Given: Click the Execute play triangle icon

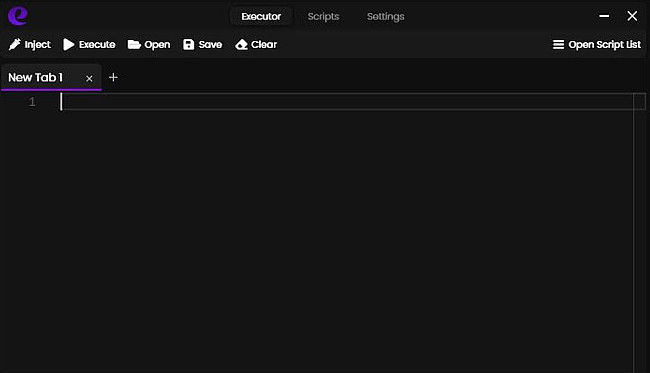Looking at the screenshot, I should [x=68, y=44].
